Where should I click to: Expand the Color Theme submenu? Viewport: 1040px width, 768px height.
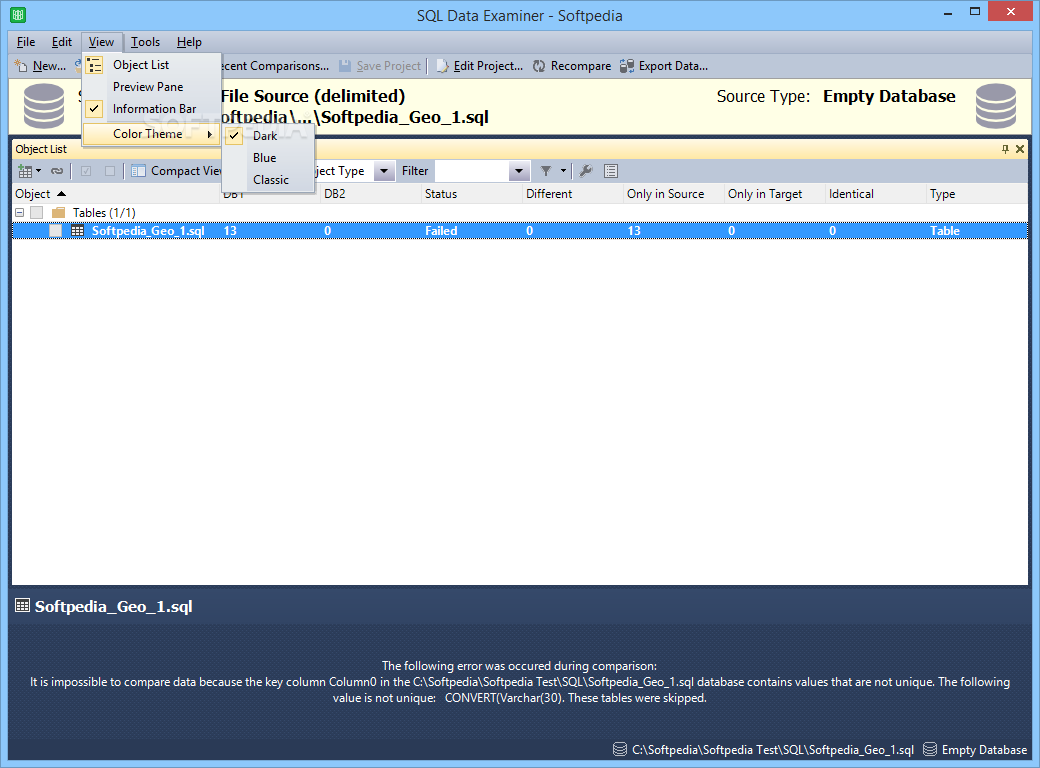point(152,134)
